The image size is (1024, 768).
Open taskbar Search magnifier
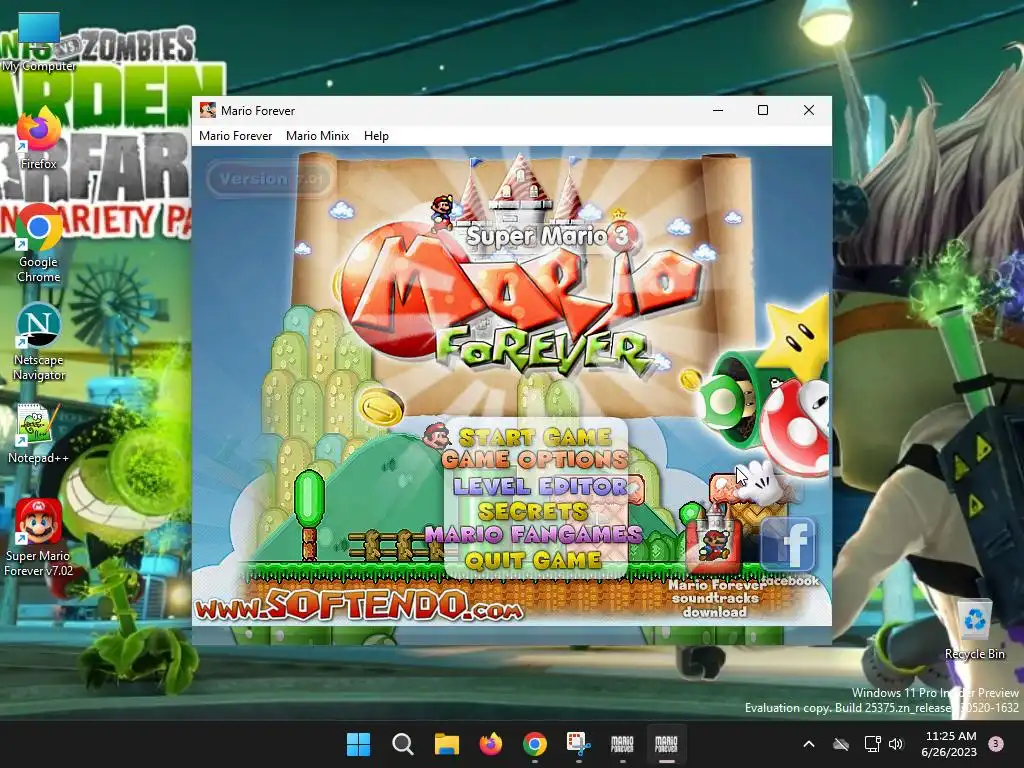(x=403, y=744)
